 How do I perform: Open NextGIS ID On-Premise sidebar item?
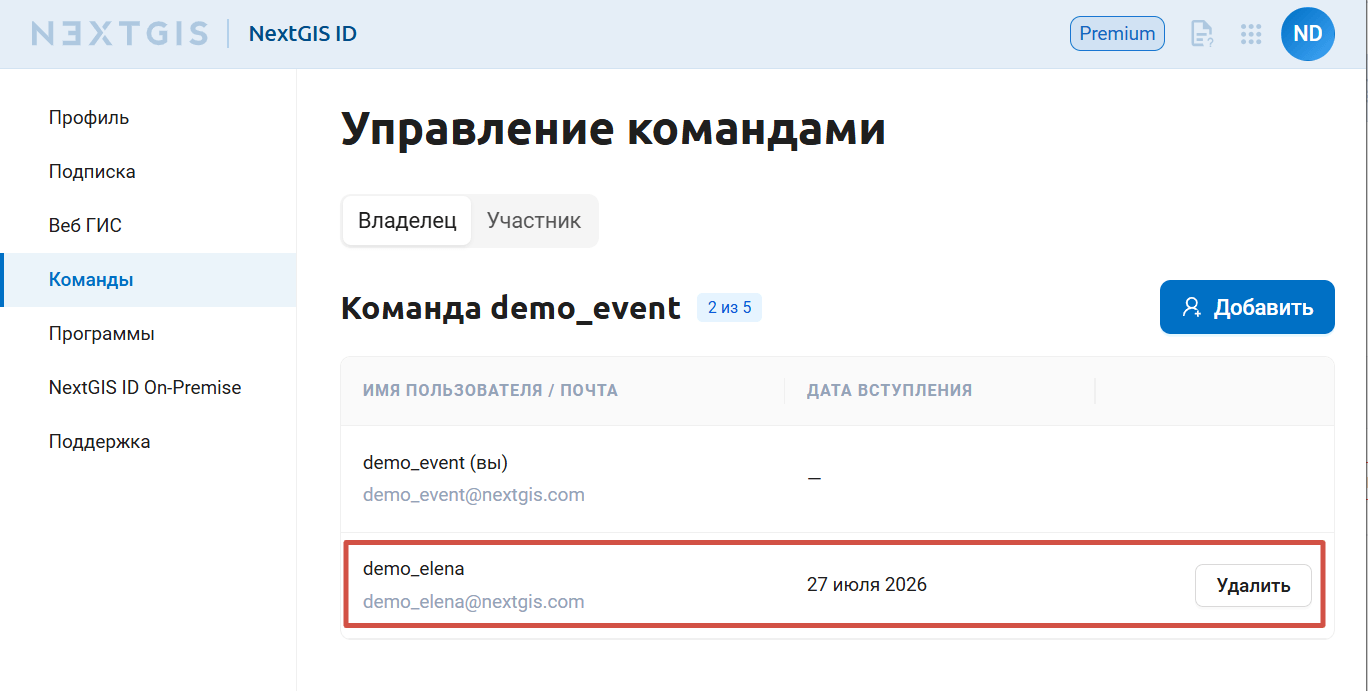point(148,388)
